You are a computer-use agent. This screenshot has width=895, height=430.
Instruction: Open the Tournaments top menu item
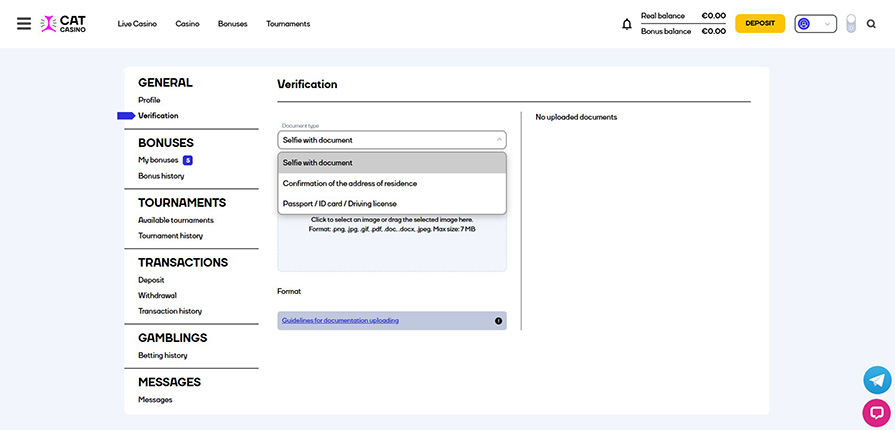click(288, 24)
